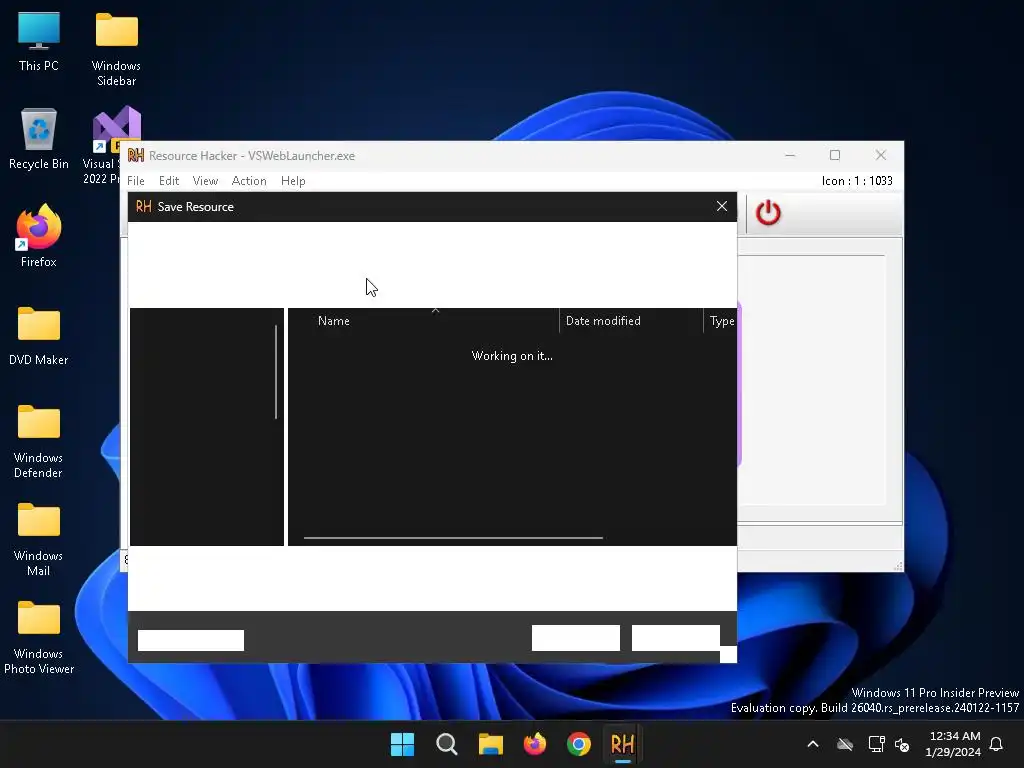Screen dimensions: 1024x768
Task: Click the navigation pane vertical scrollbar
Action: click(276, 372)
